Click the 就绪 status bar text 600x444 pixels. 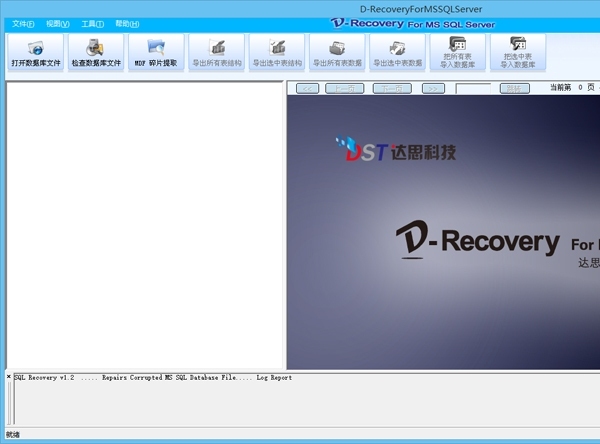[x=13, y=434]
